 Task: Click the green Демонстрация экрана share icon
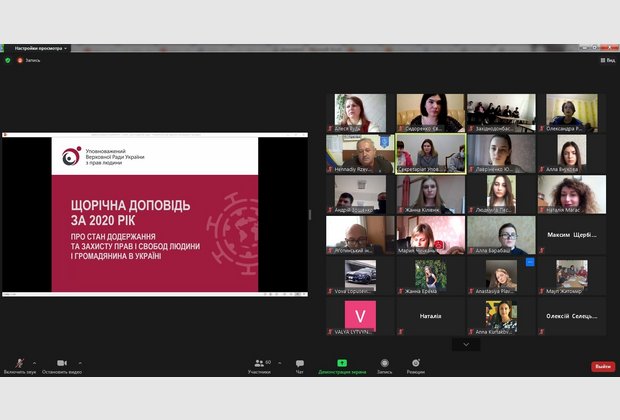342,363
